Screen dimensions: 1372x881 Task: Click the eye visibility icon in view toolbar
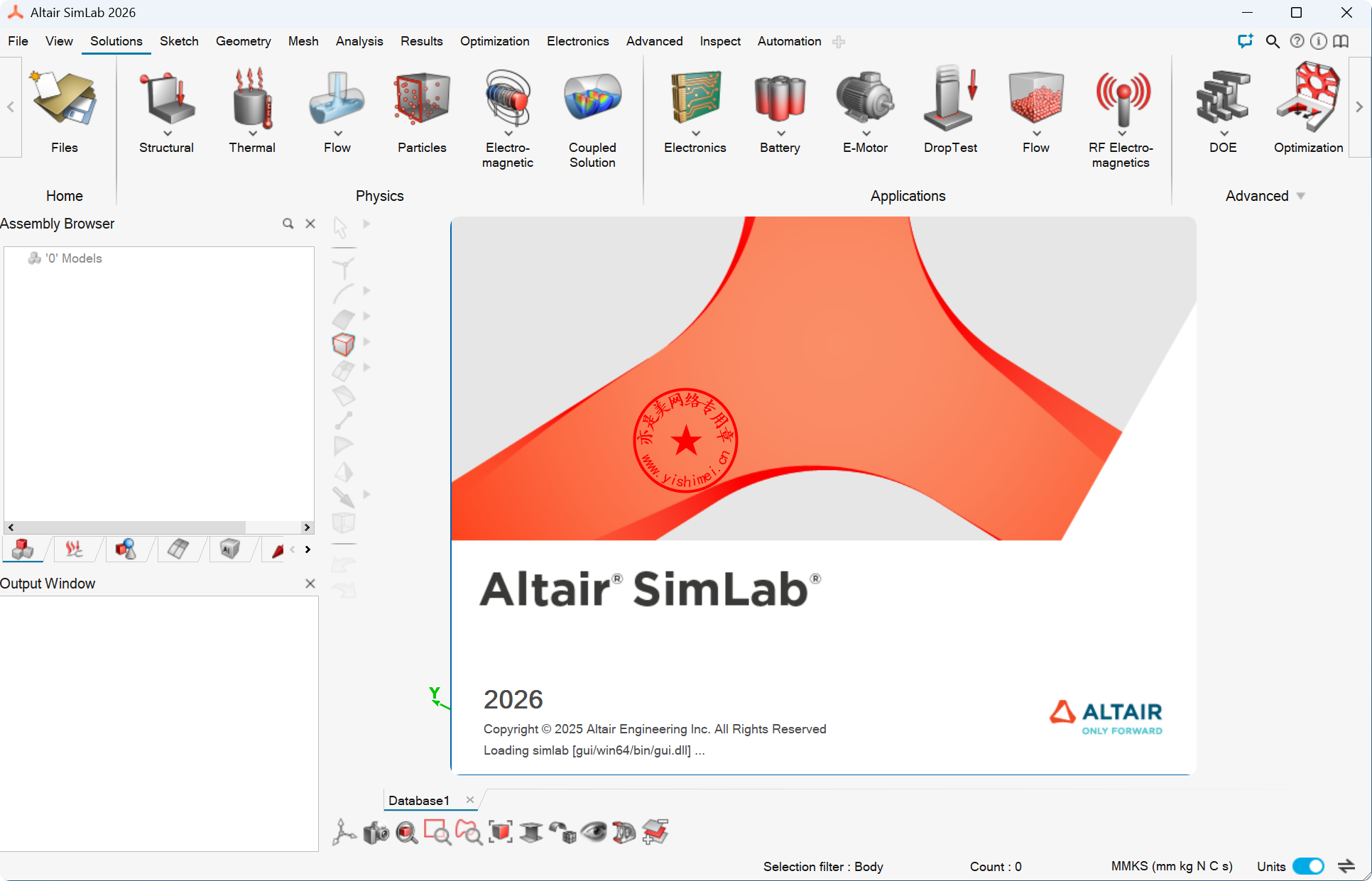(594, 832)
